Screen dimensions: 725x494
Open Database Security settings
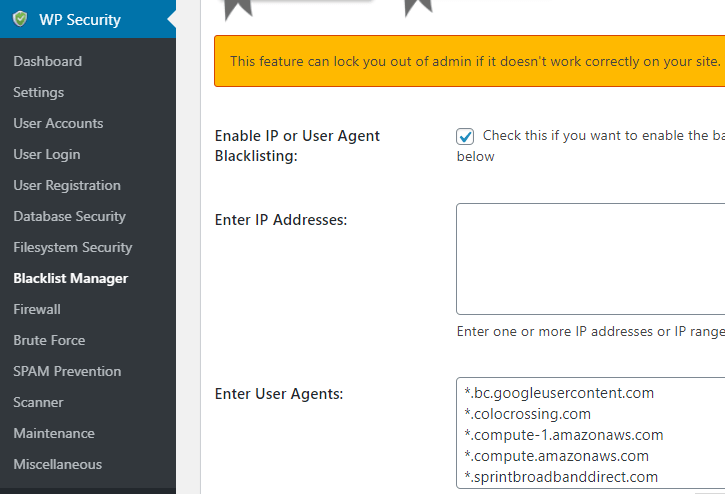tap(69, 216)
